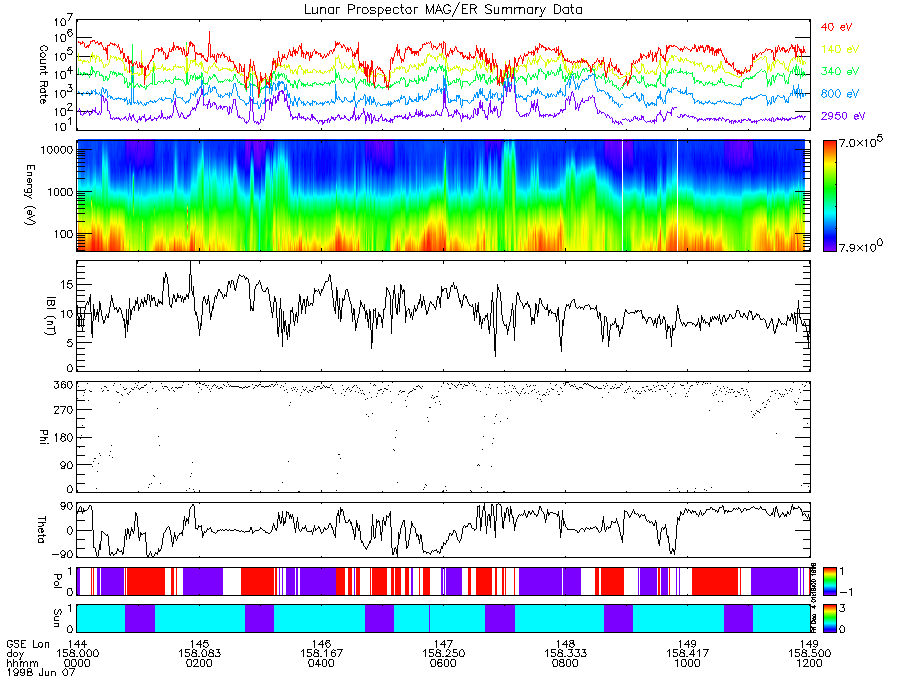Click the time tick label '1200'
The width and height of the screenshot is (900, 700).
click(809, 663)
